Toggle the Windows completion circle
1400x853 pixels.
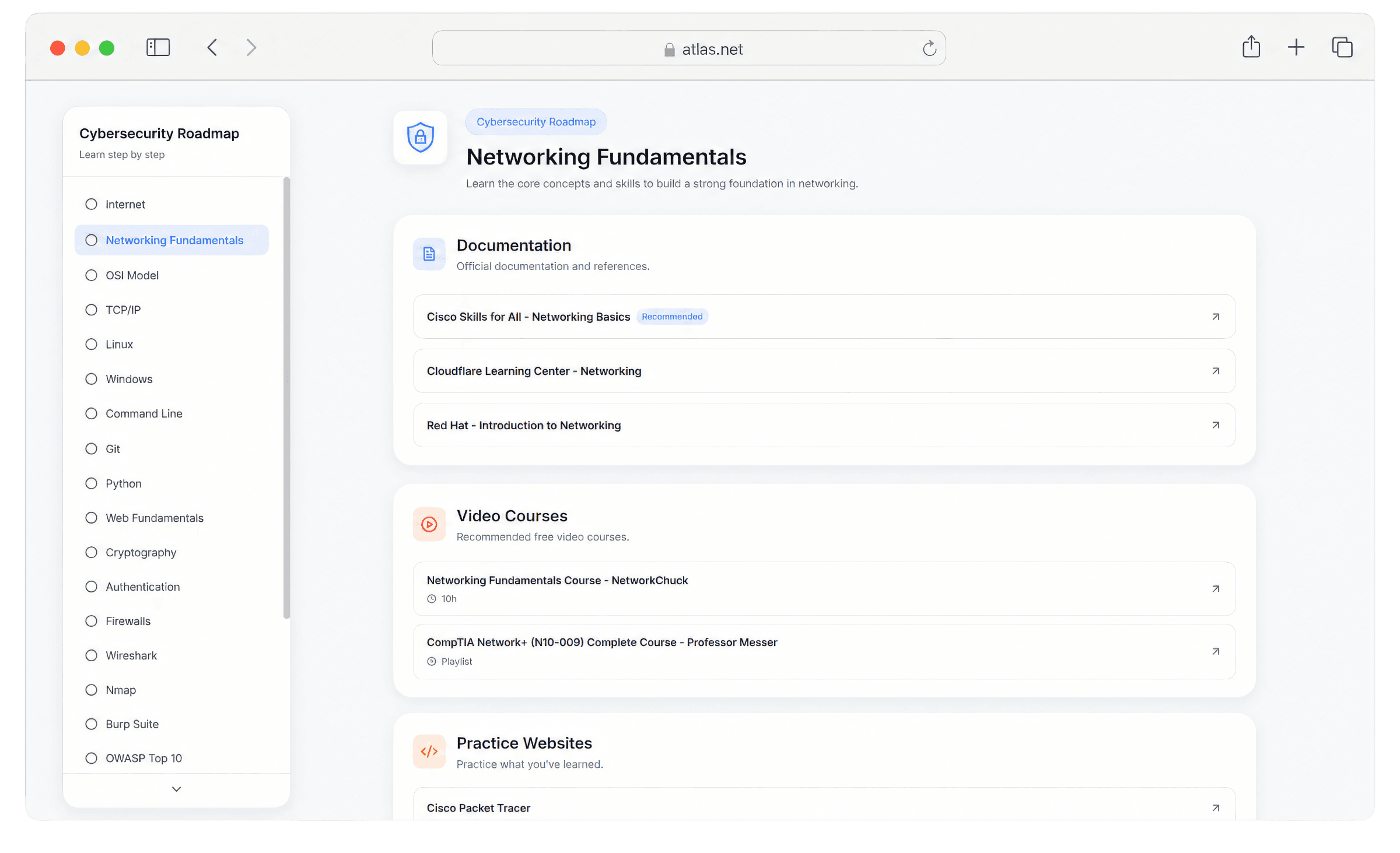91,379
